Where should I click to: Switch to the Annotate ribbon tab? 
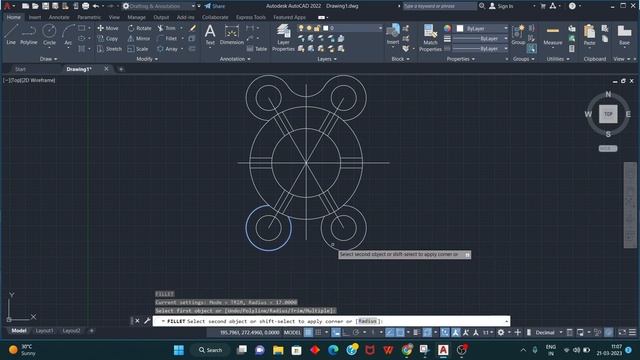tap(59, 18)
